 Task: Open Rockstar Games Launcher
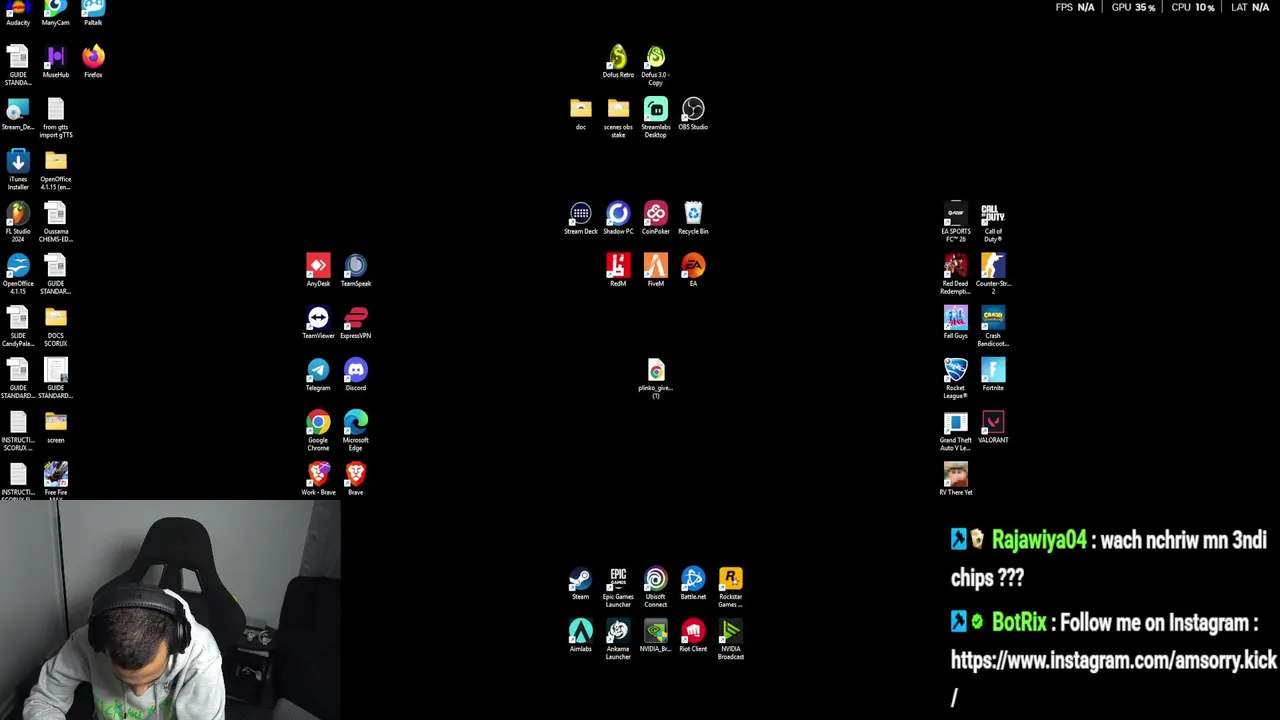tap(731, 588)
